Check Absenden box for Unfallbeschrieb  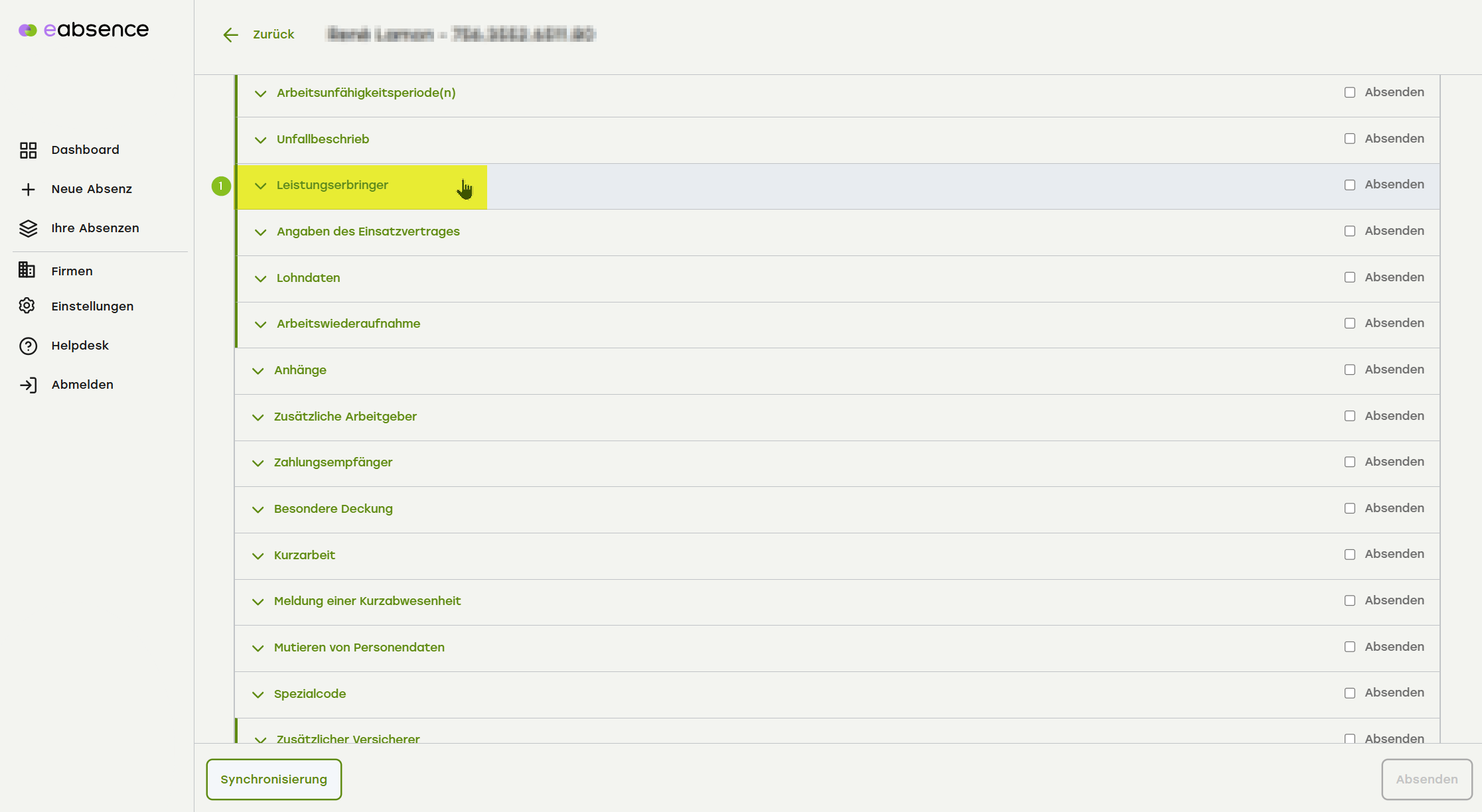pyautogui.click(x=1349, y=139)
